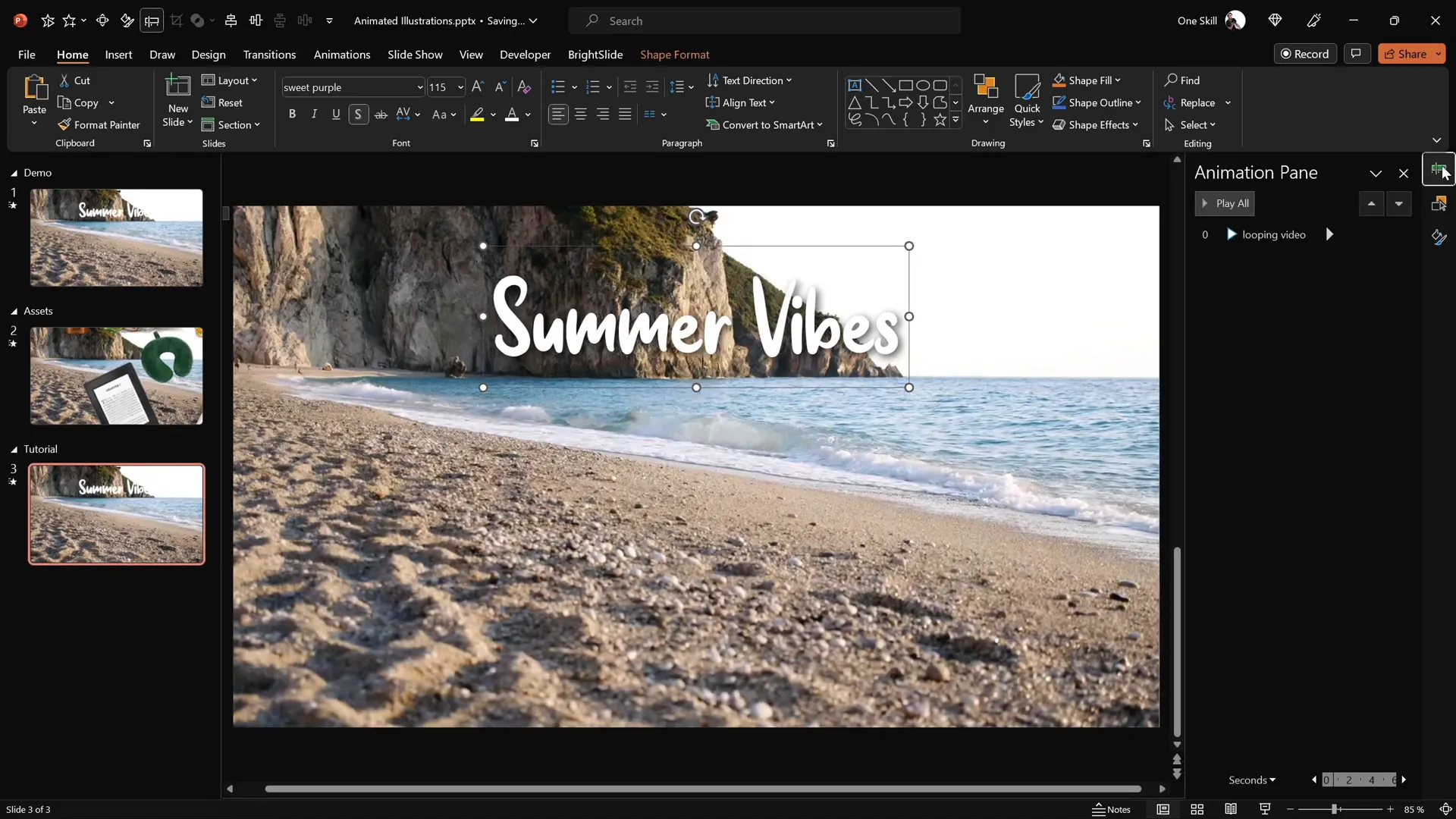Click Play All in the Animation Pane
Screen dimensions: 1456x819
click(x=1225, y=203)
